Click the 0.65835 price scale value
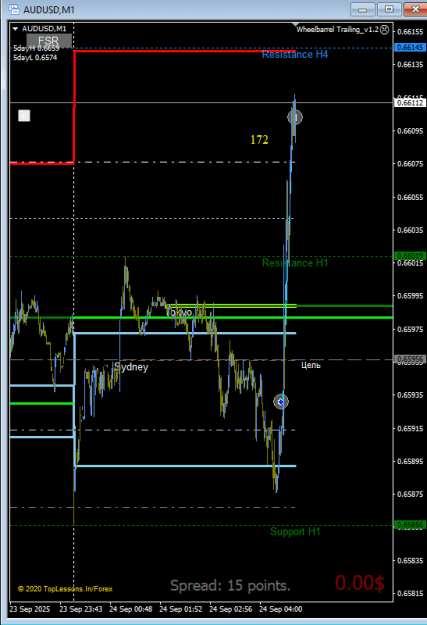This screenshot has height=625, width=427. [410, 560]
